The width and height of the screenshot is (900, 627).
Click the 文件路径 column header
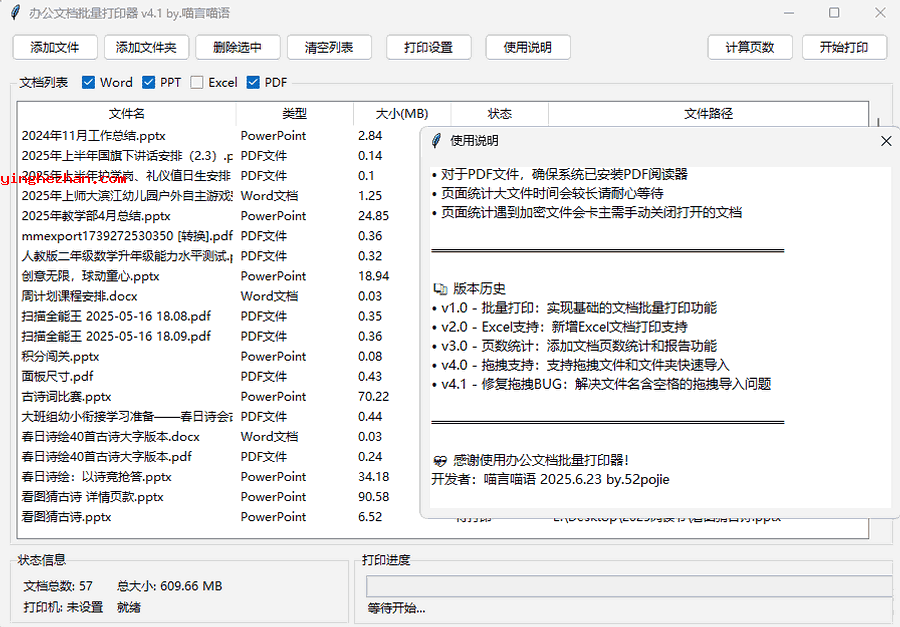(708, 114)
